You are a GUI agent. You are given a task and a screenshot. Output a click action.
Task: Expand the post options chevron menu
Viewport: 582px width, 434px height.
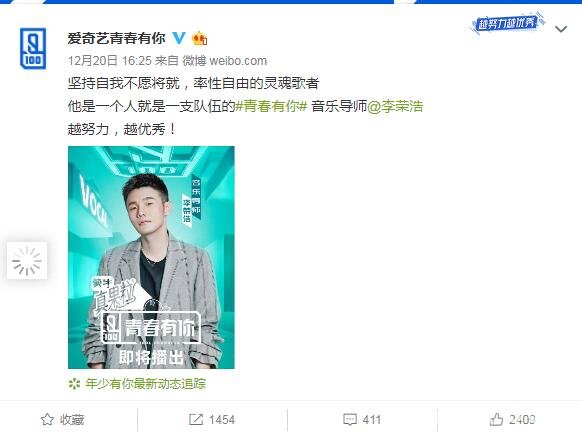[x=561, y=29]
